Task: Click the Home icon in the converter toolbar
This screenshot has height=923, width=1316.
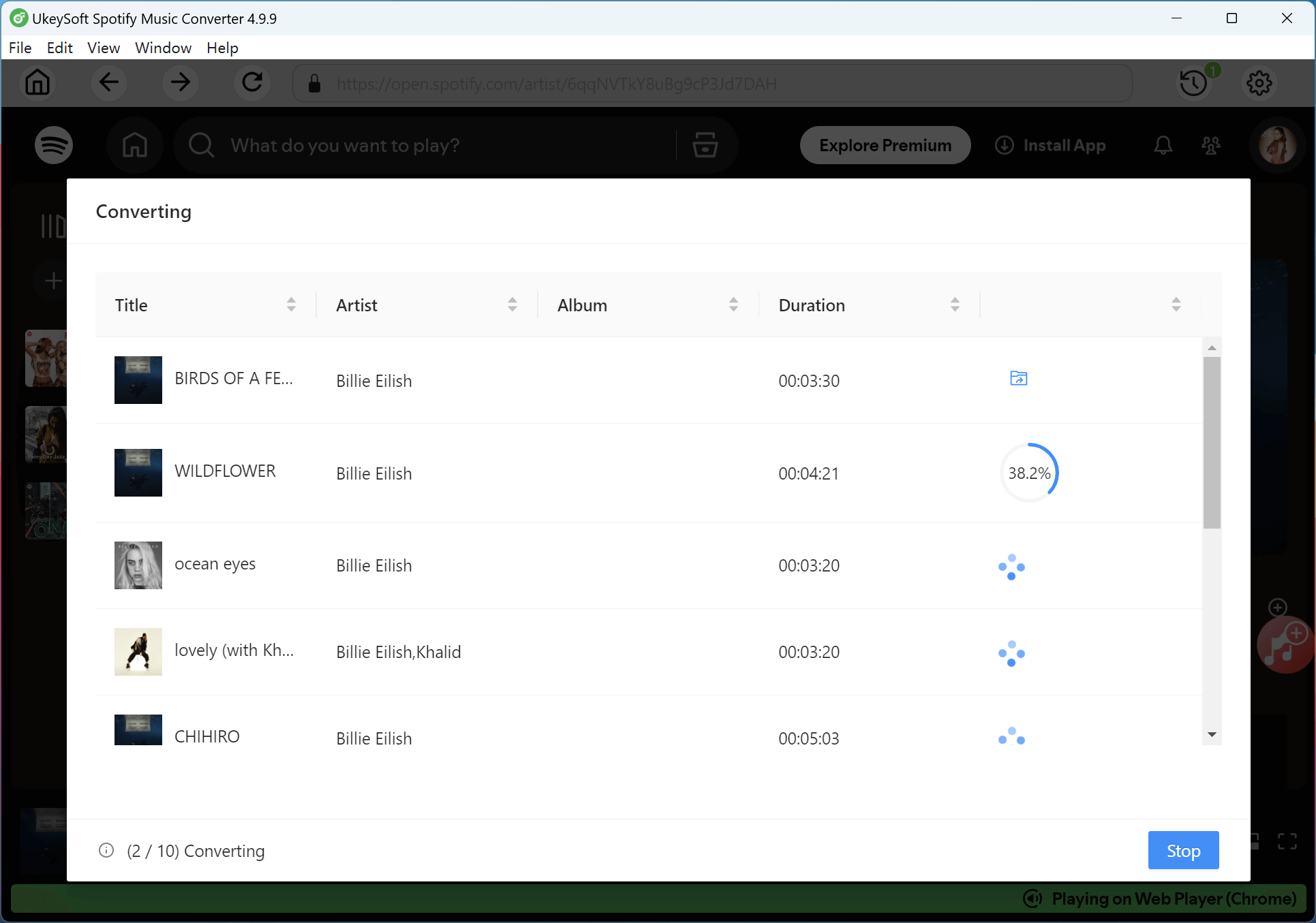Action: [37, 83]
